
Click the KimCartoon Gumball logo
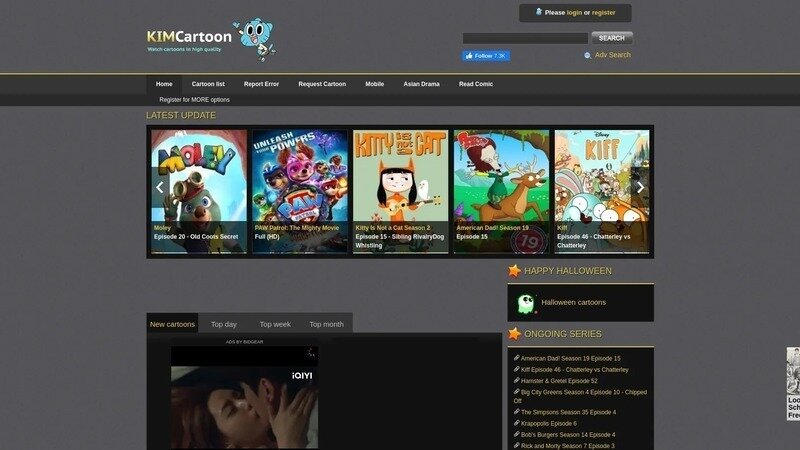coord(212,38)
